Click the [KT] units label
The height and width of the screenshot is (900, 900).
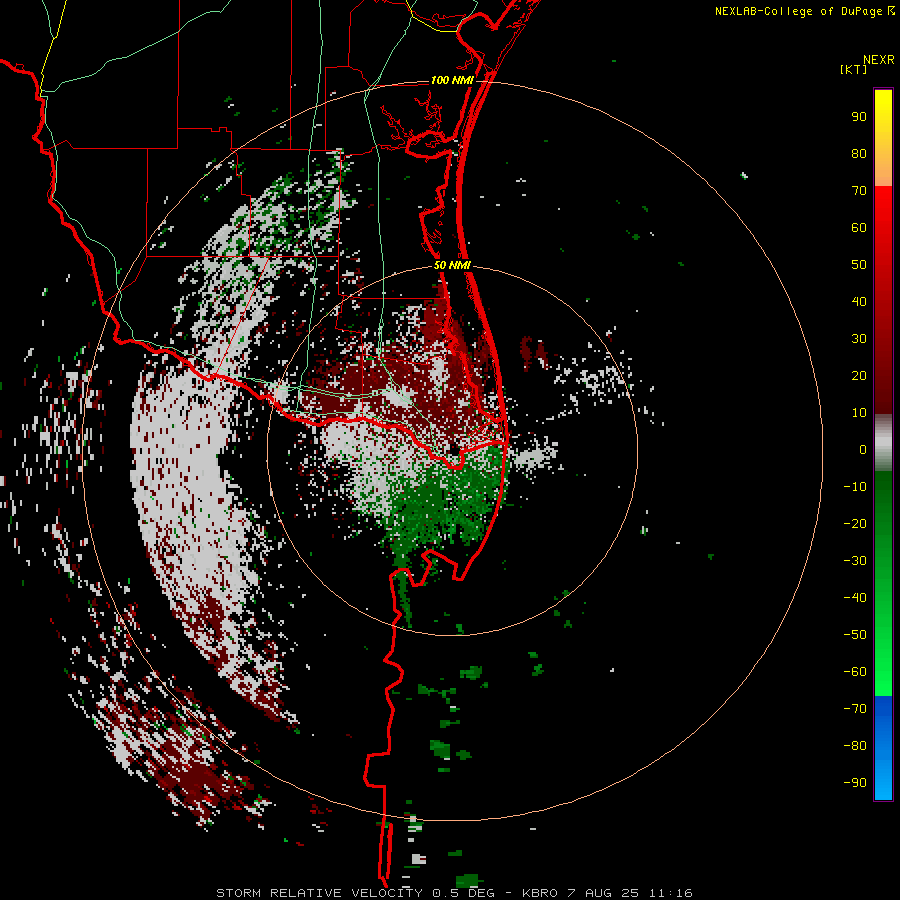[854, 69]
